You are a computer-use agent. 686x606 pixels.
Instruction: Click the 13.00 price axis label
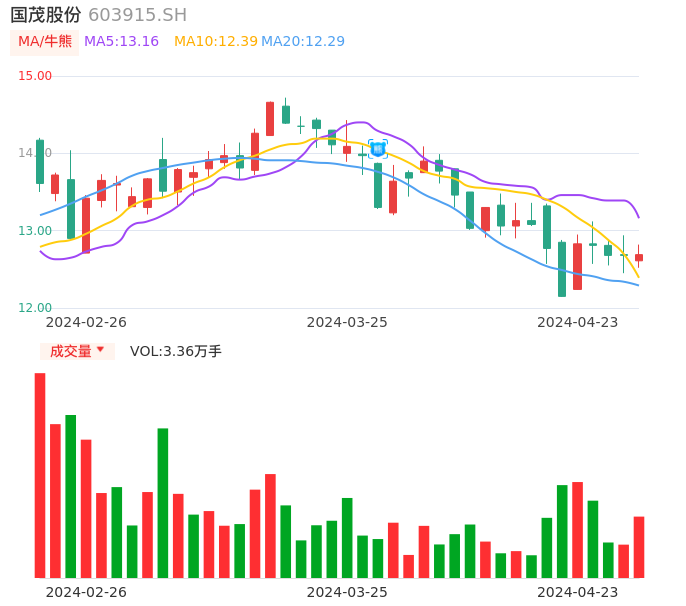click(x=35, y=231)
